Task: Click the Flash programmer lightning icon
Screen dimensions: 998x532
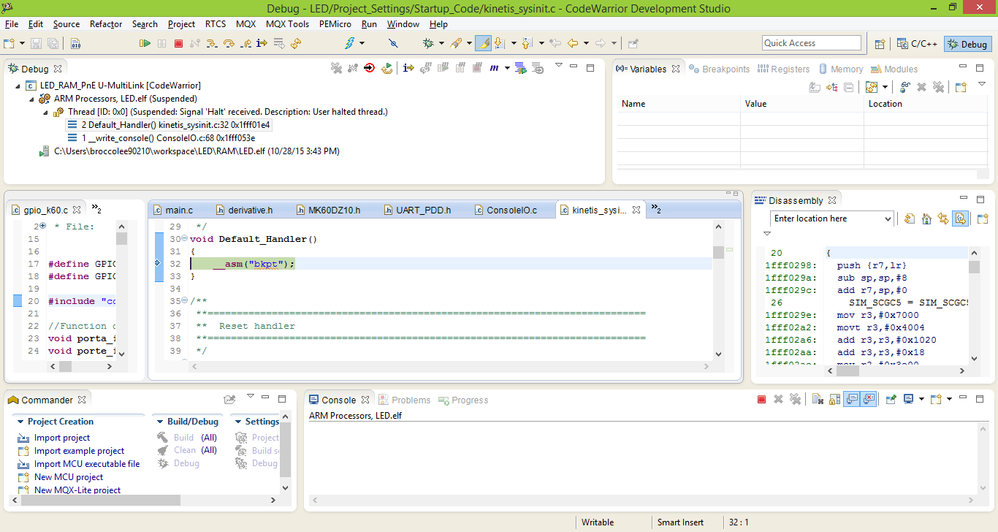Action: click(349, 43)
